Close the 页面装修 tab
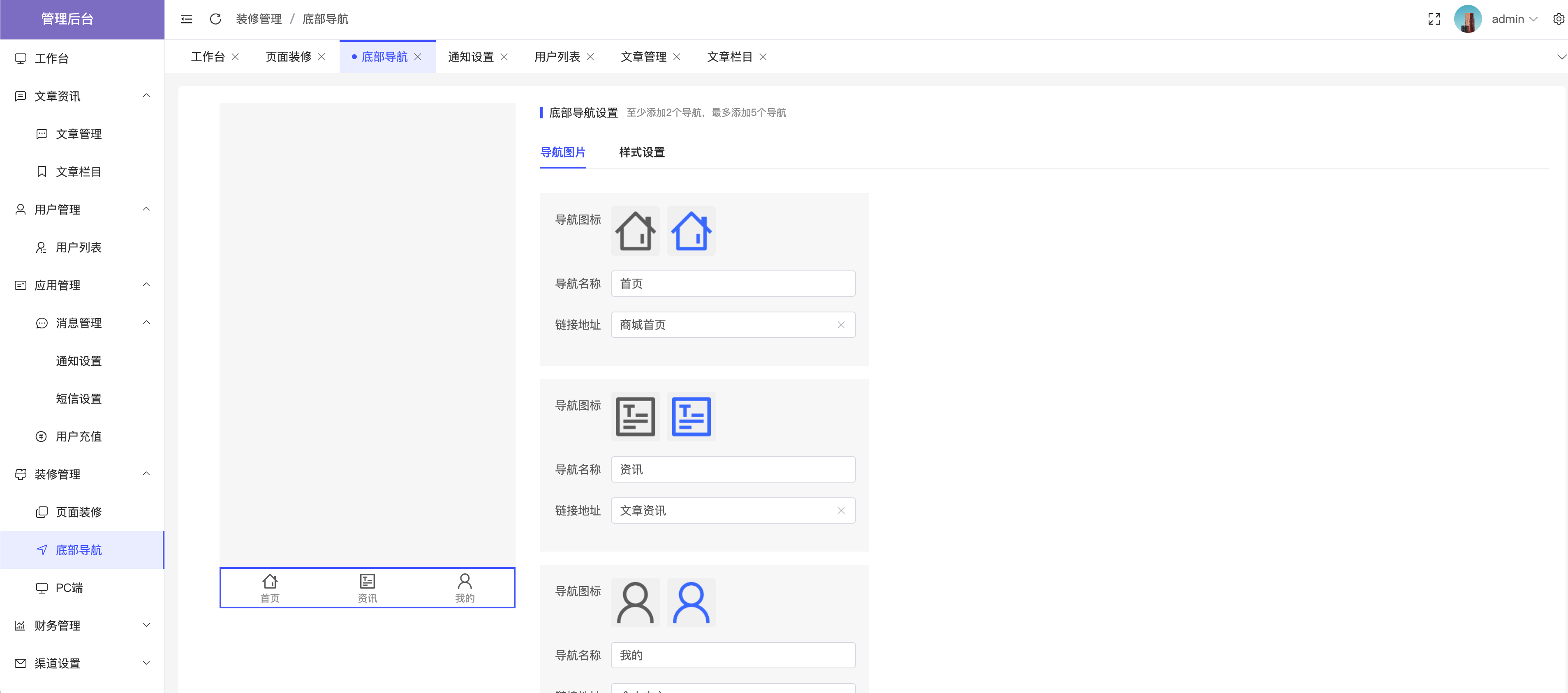Viewport: 1568px width, 693px height. pyautogui.click(x=322, y=57)
